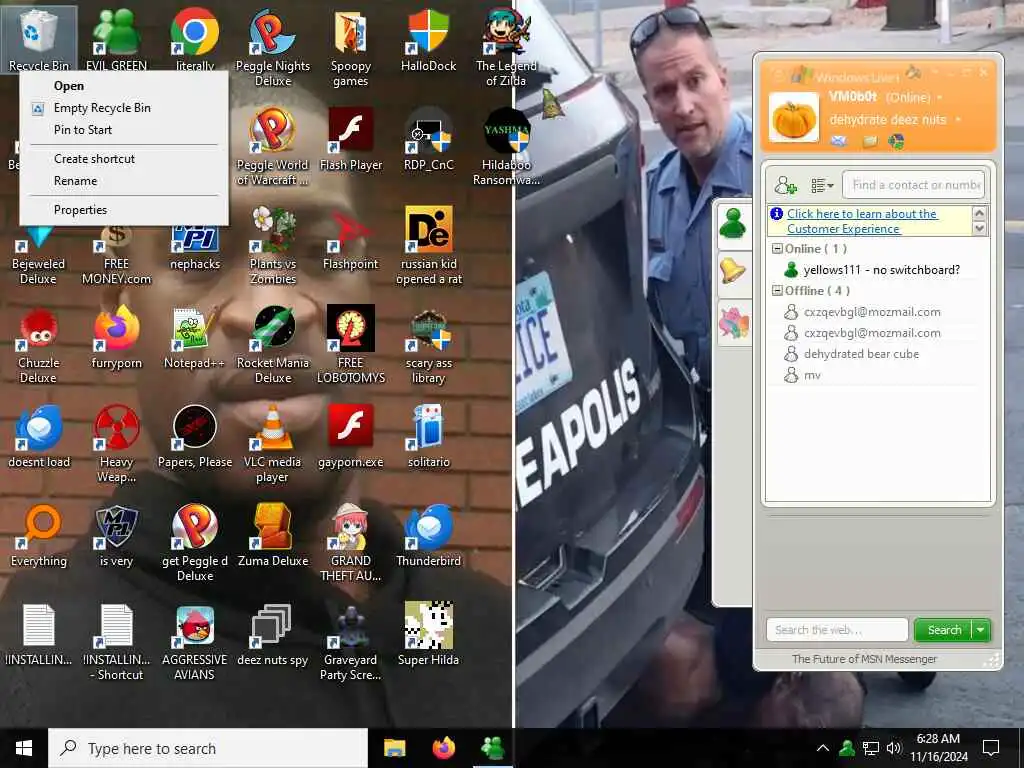
Task: Choose Empty Recycle Bin in context menu
Action: [124, 108]
